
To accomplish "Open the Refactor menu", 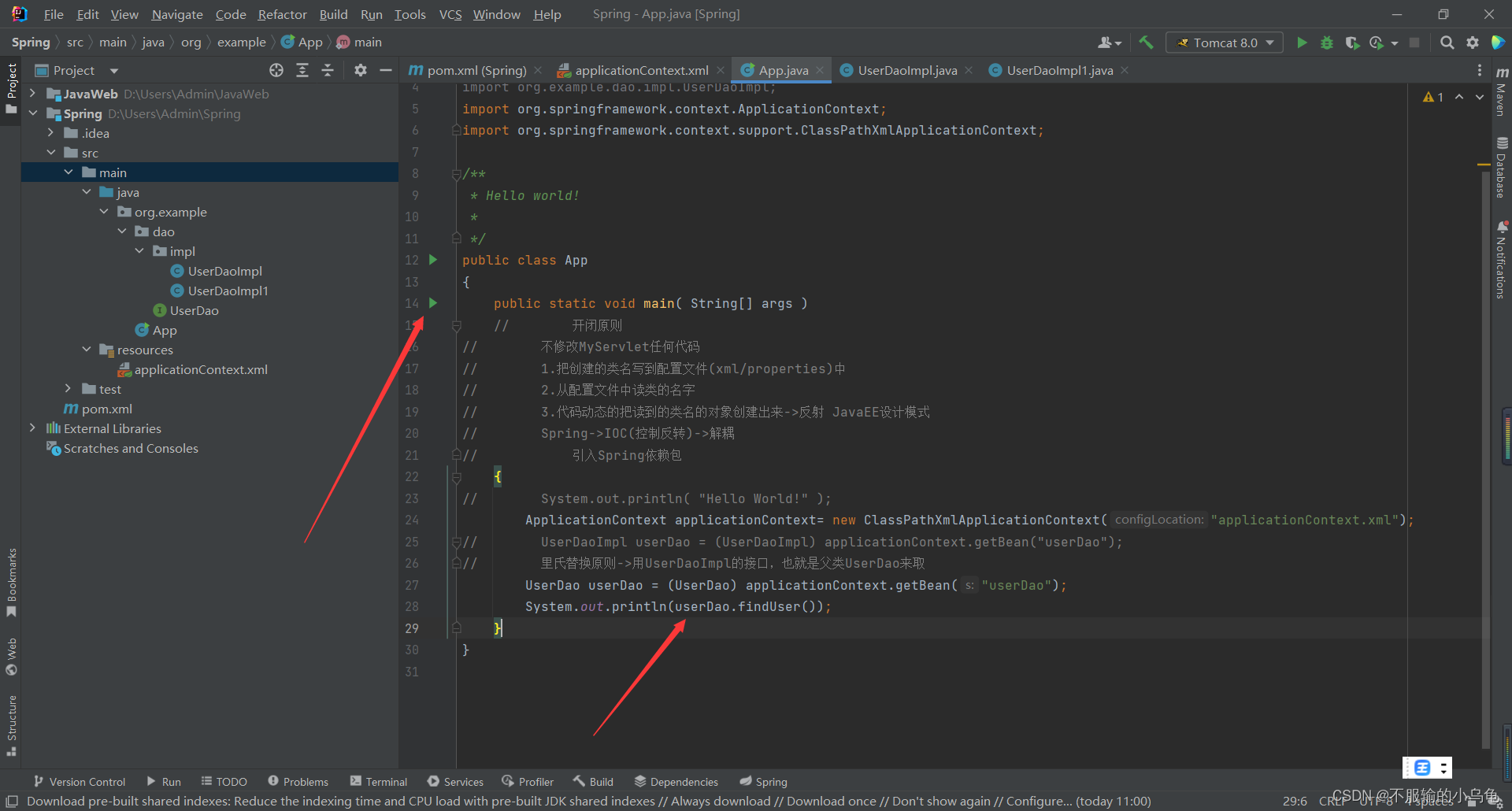I will [282, 14].
